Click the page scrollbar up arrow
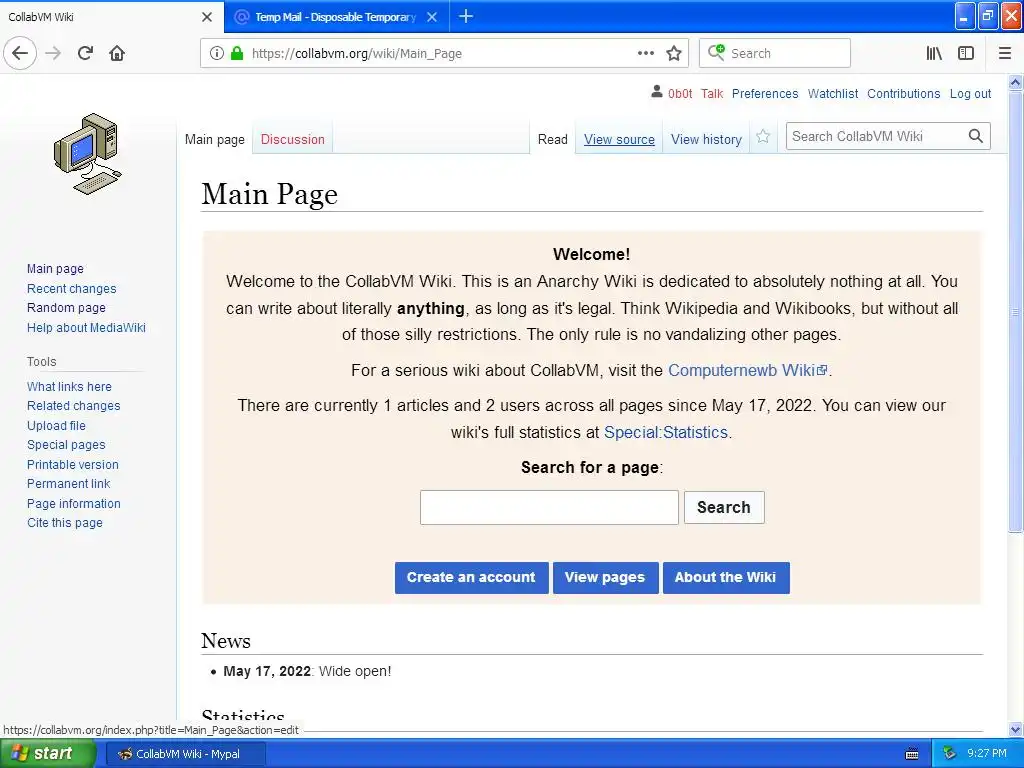 1016,82
